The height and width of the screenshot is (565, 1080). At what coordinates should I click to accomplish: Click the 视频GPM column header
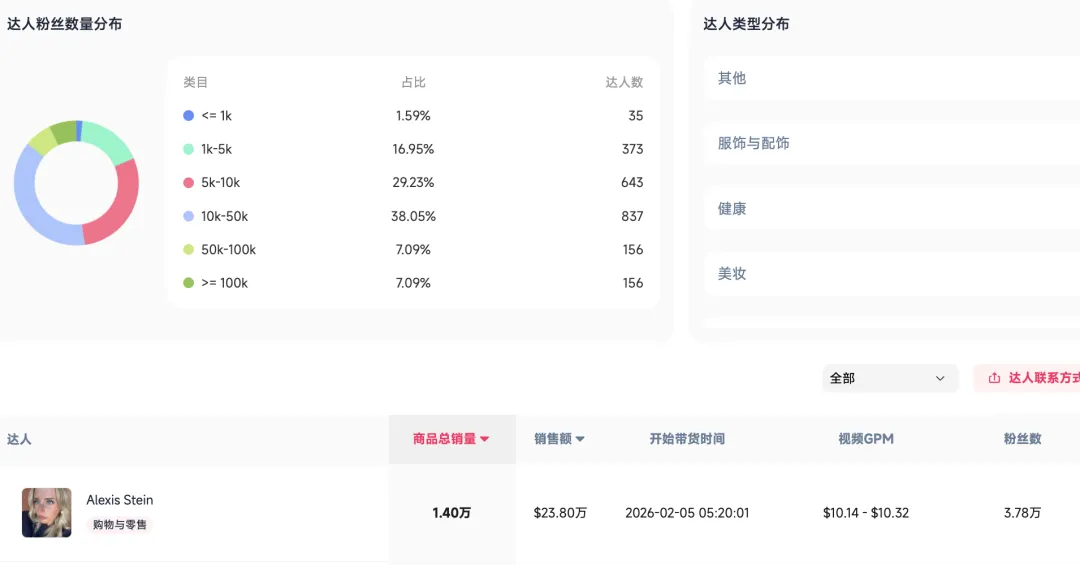point(865,439)
